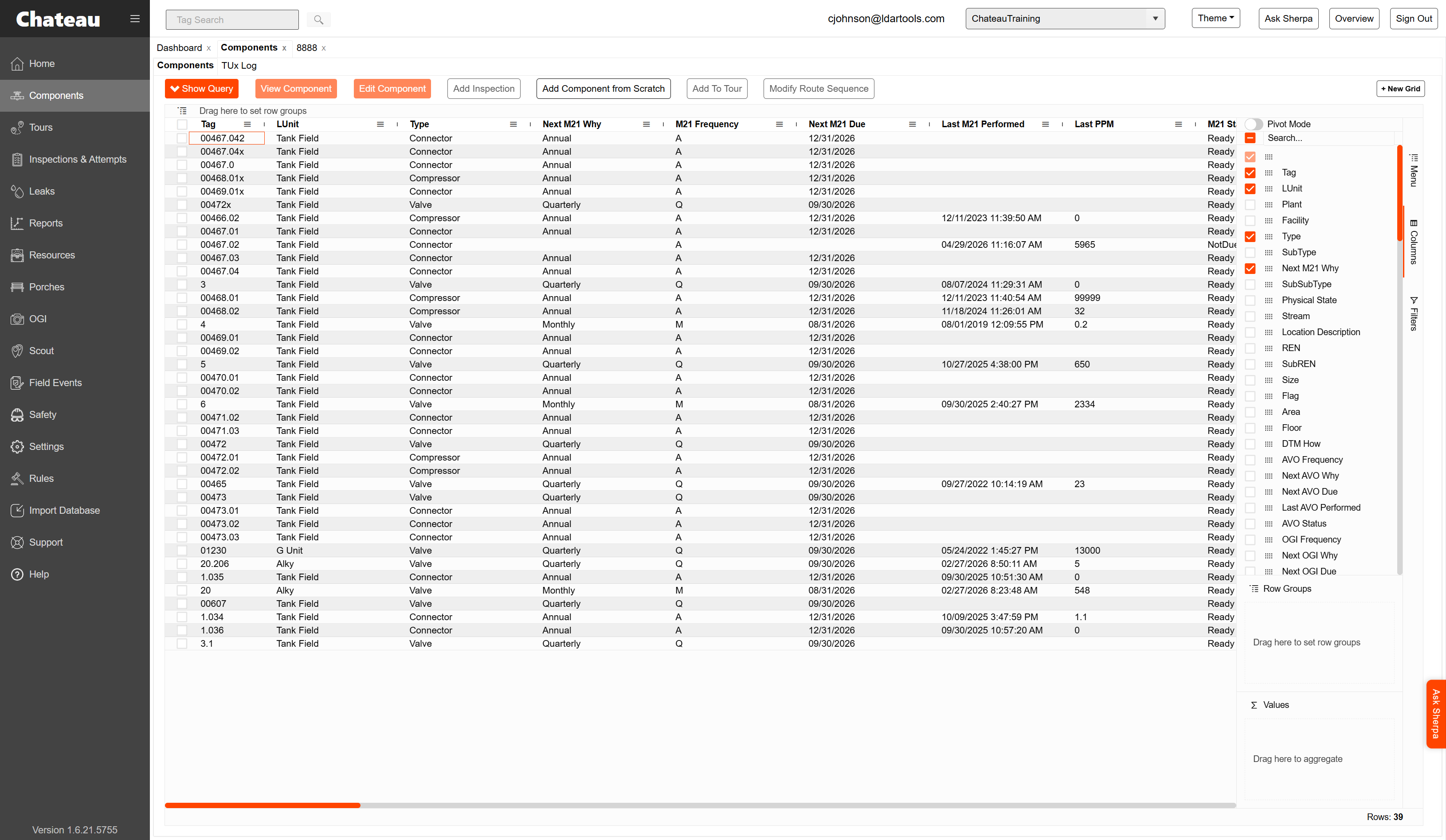Switch to the 8888 tab
Screen dimensions: 1446x840
(306, 47)
